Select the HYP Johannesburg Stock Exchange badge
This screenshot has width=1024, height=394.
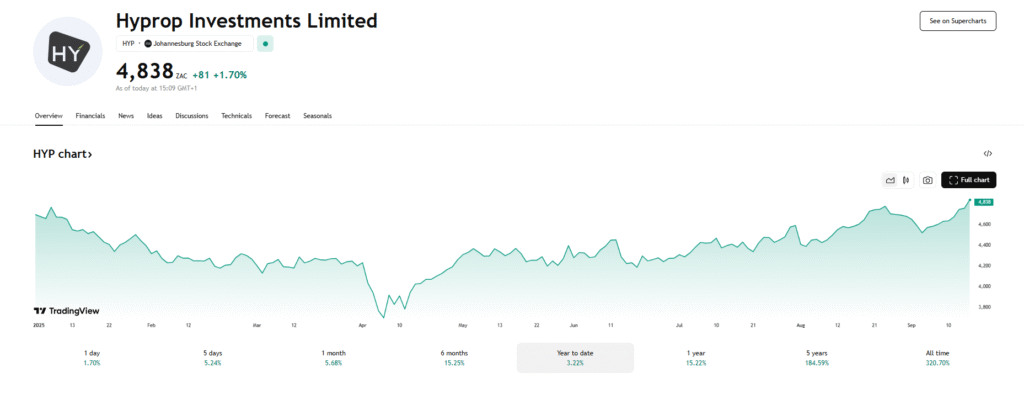point(185,44)
